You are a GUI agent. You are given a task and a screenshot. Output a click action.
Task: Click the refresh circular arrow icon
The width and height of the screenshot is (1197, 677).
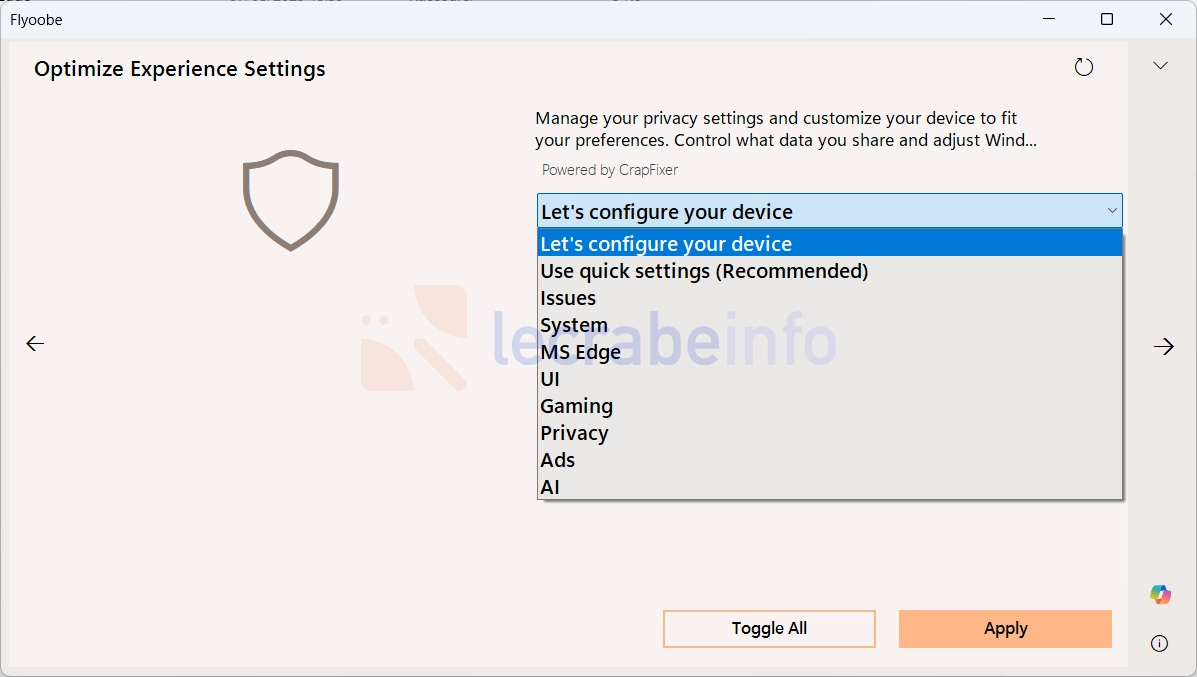point(1083,67)
